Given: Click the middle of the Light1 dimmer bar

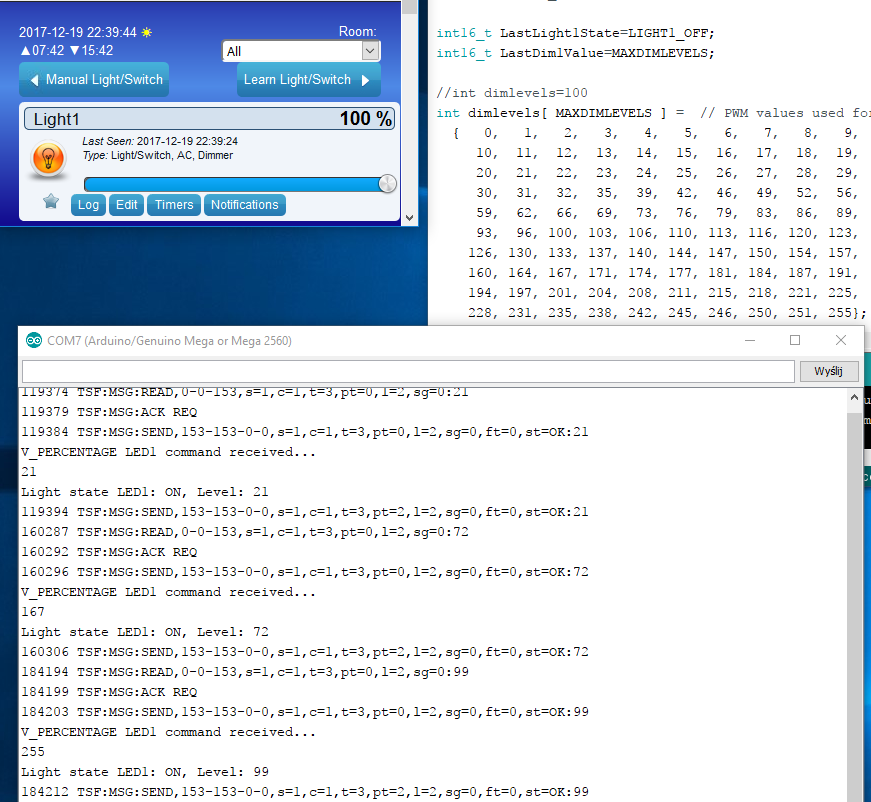Looking at the screenshot, I should tap(238, 184).
